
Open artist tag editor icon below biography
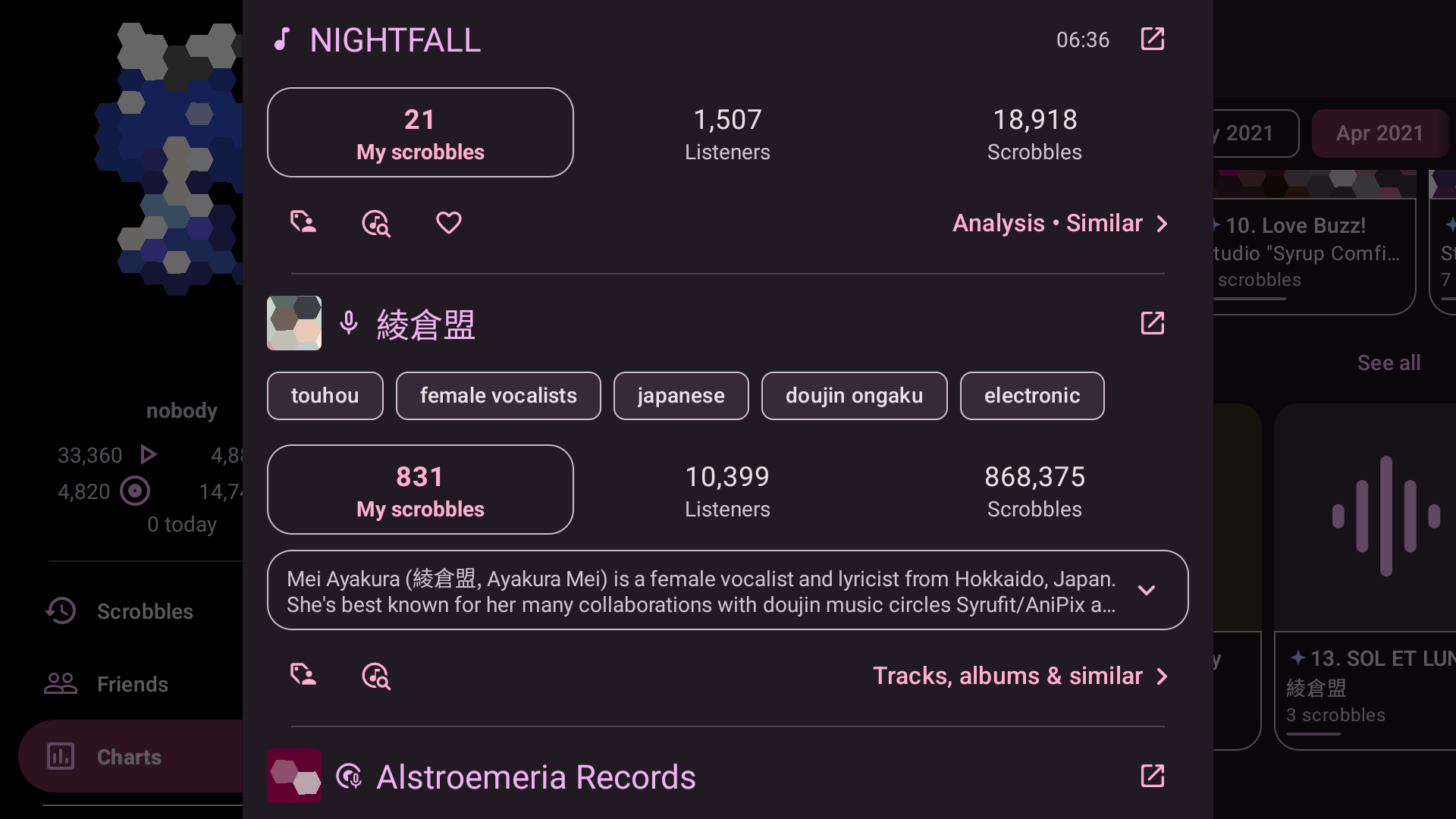tap(303, 676)
